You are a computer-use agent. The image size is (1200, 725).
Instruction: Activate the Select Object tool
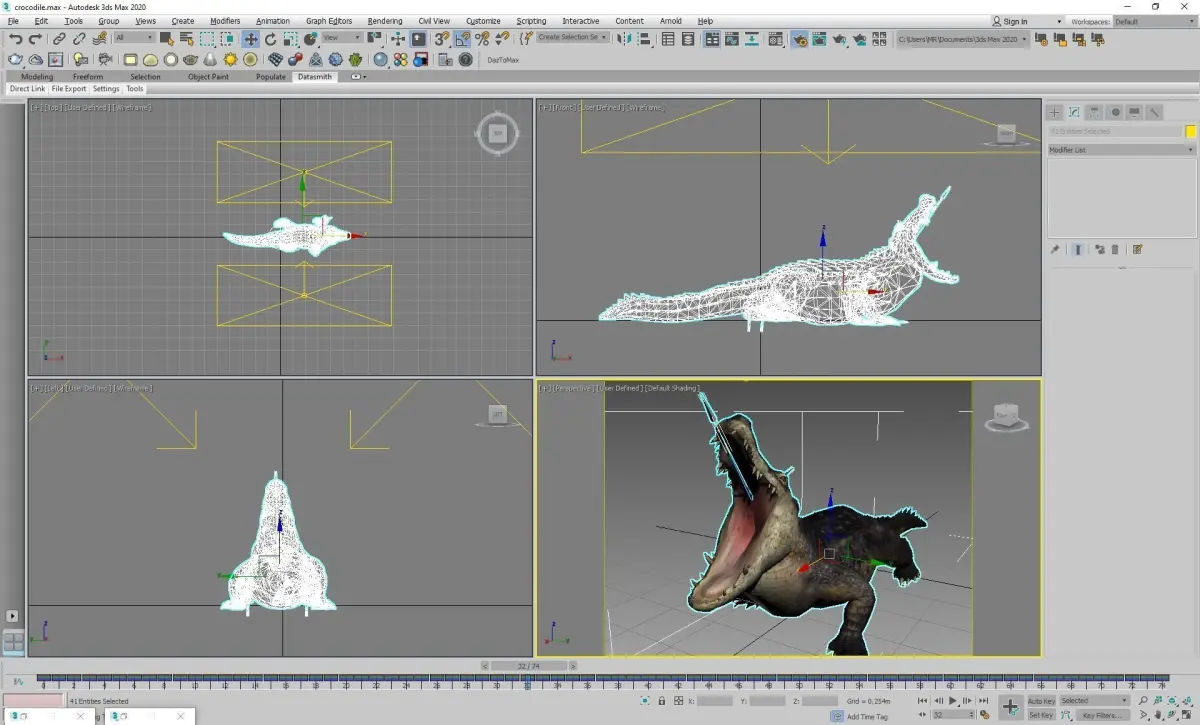point(166,39)
